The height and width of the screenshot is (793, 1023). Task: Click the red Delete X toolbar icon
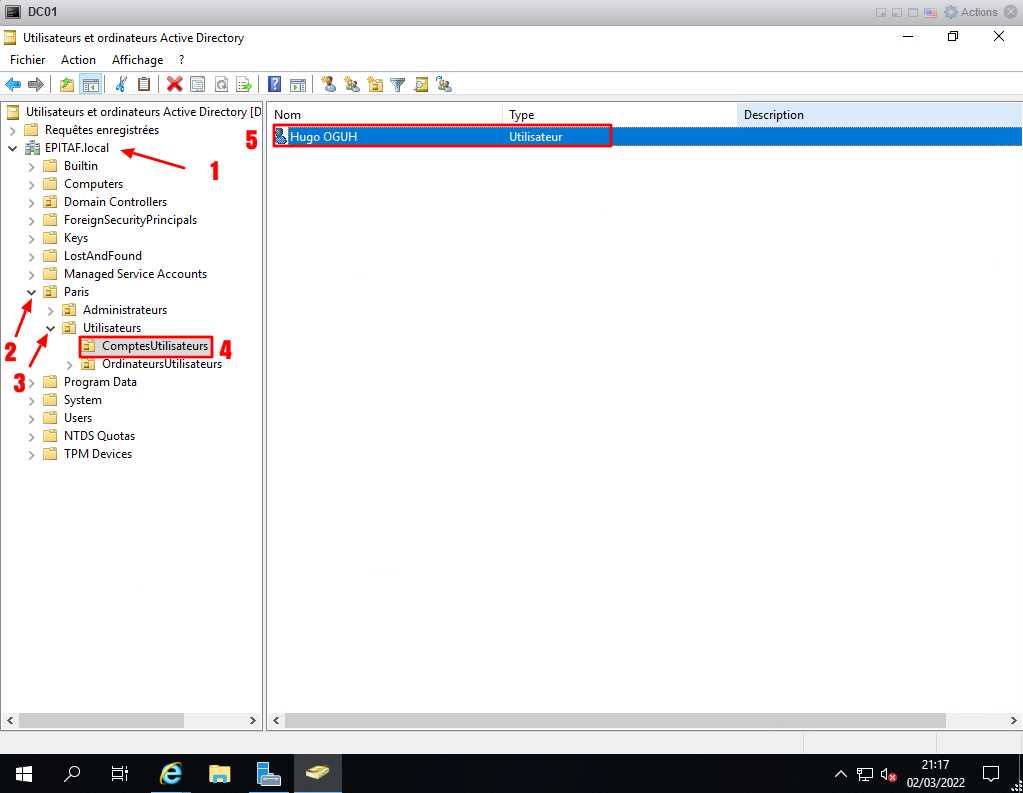pos(174,85)
